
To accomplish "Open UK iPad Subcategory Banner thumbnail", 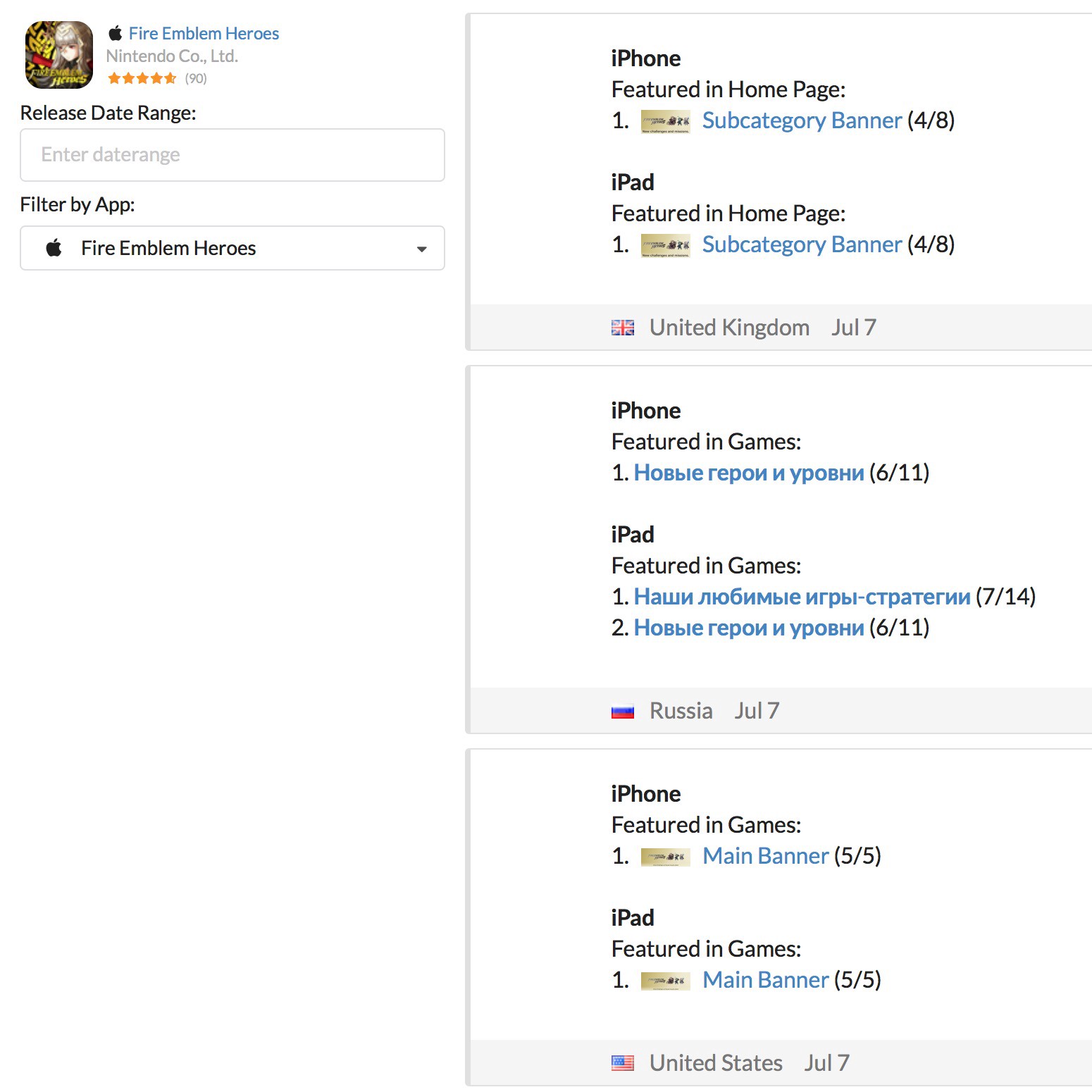I will 665,245.
